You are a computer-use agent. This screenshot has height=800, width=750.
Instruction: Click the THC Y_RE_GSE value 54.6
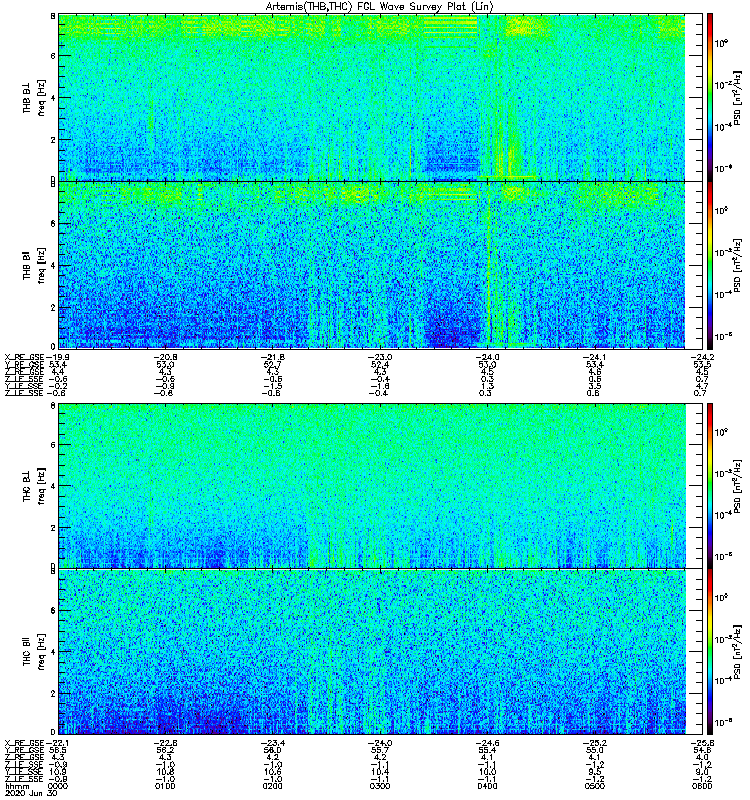[702, 750]
